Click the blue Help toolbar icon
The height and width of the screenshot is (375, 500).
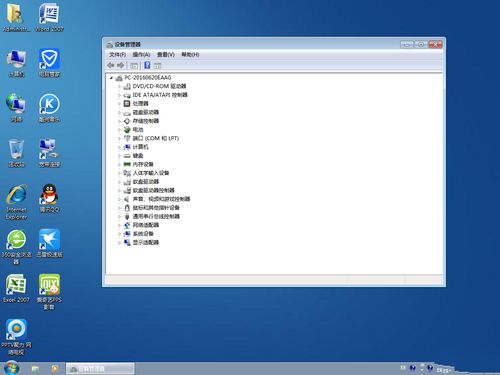[147, 65]
